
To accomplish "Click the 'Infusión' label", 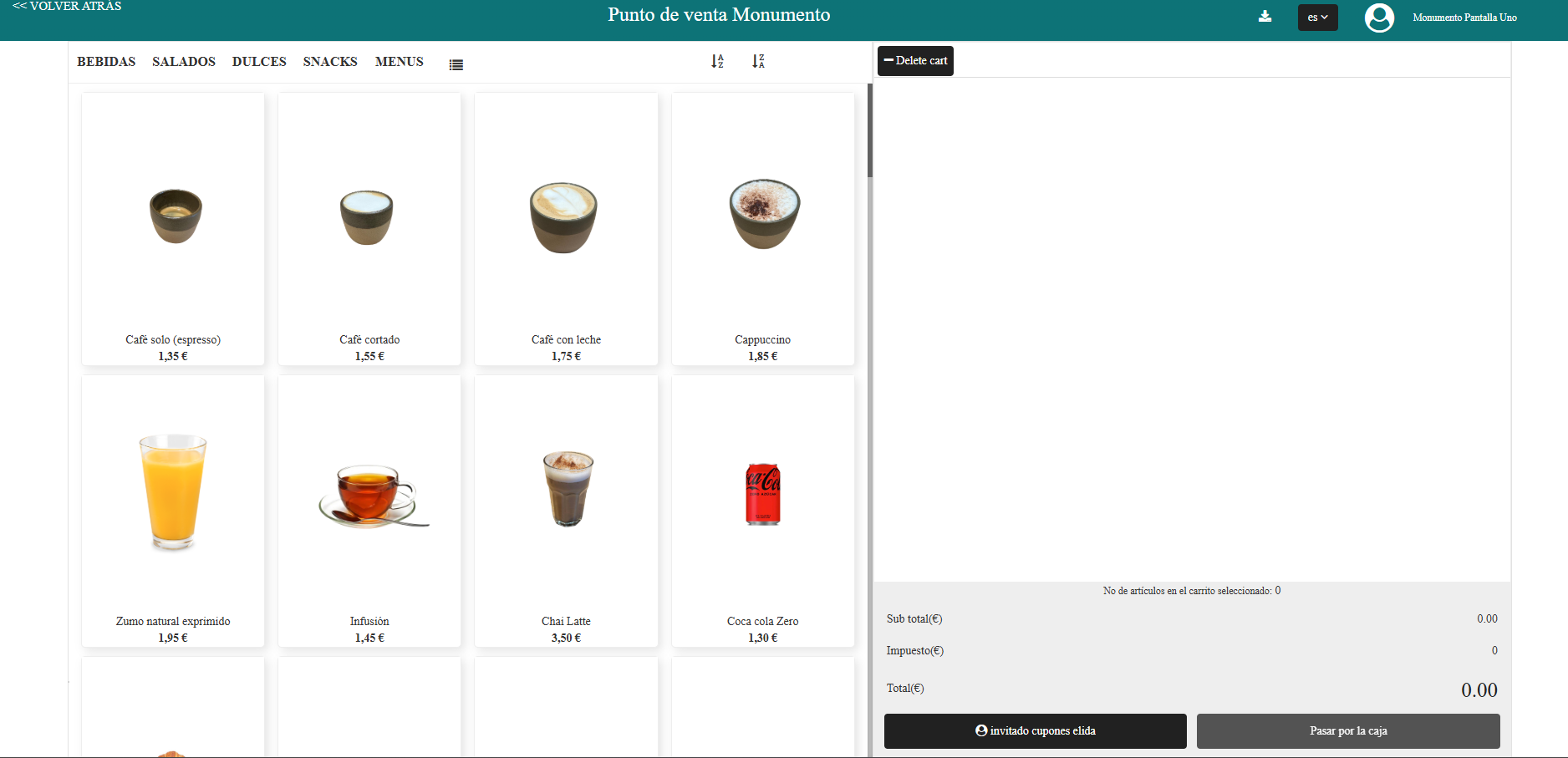I will (369, 621).
